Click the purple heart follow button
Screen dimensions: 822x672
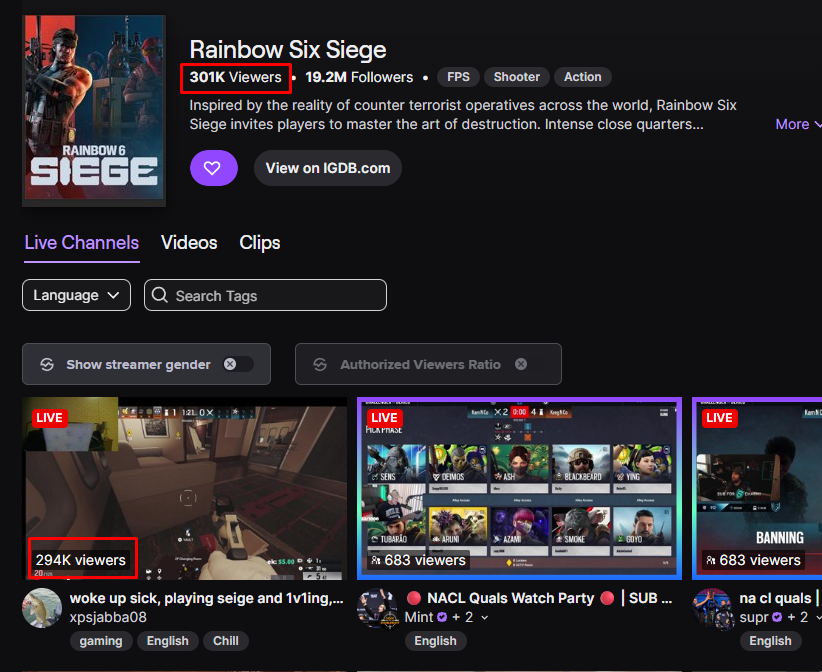click(213, 168)
